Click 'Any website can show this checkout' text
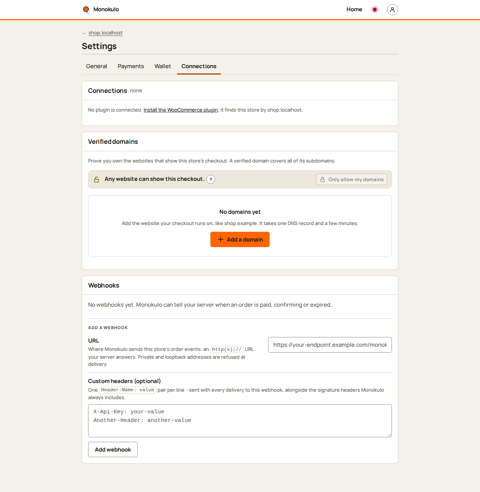480x492 pixels. 154,179
